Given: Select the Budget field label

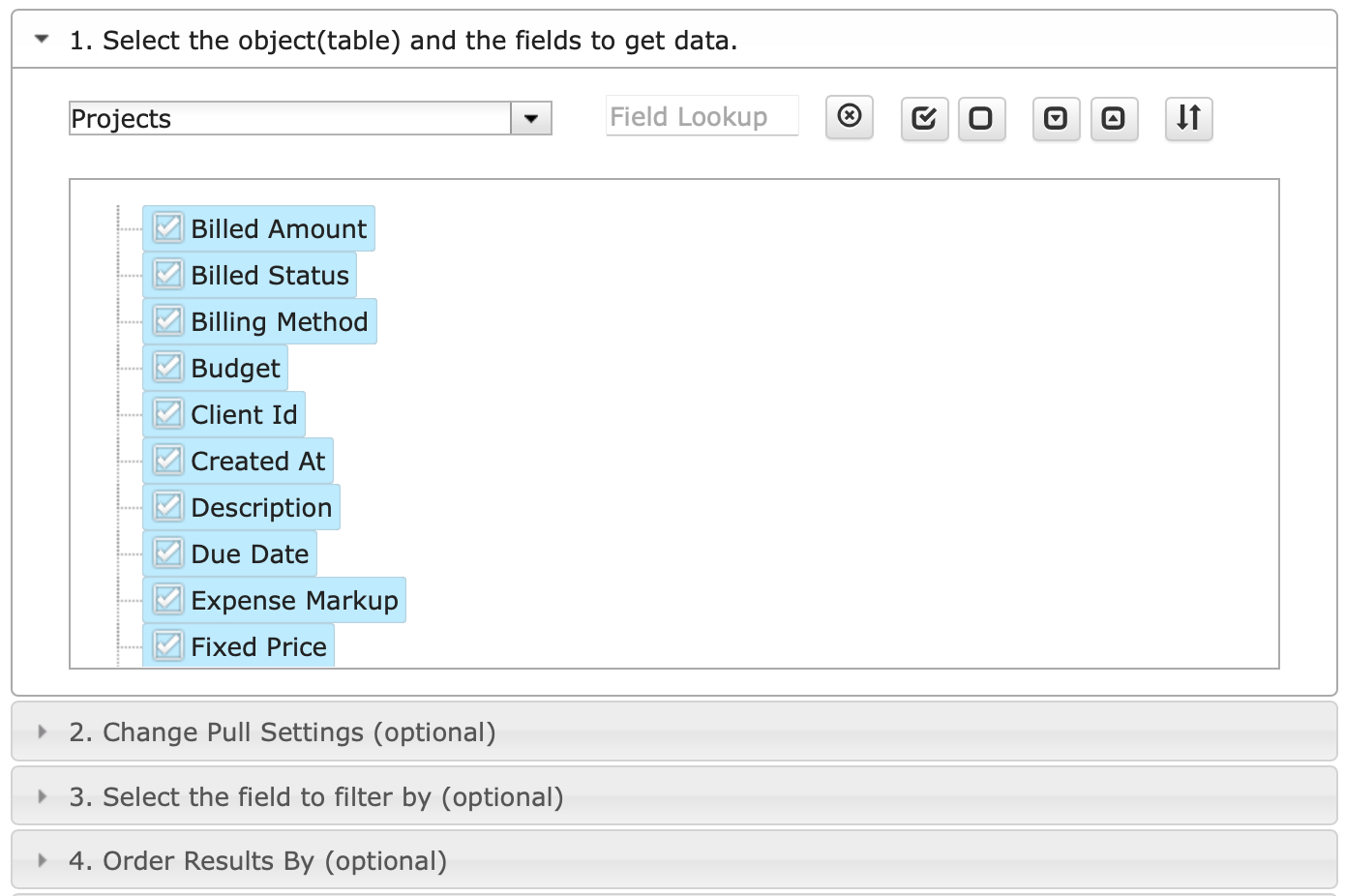Looking at the screenshot, I should click(x=235, y=368).
